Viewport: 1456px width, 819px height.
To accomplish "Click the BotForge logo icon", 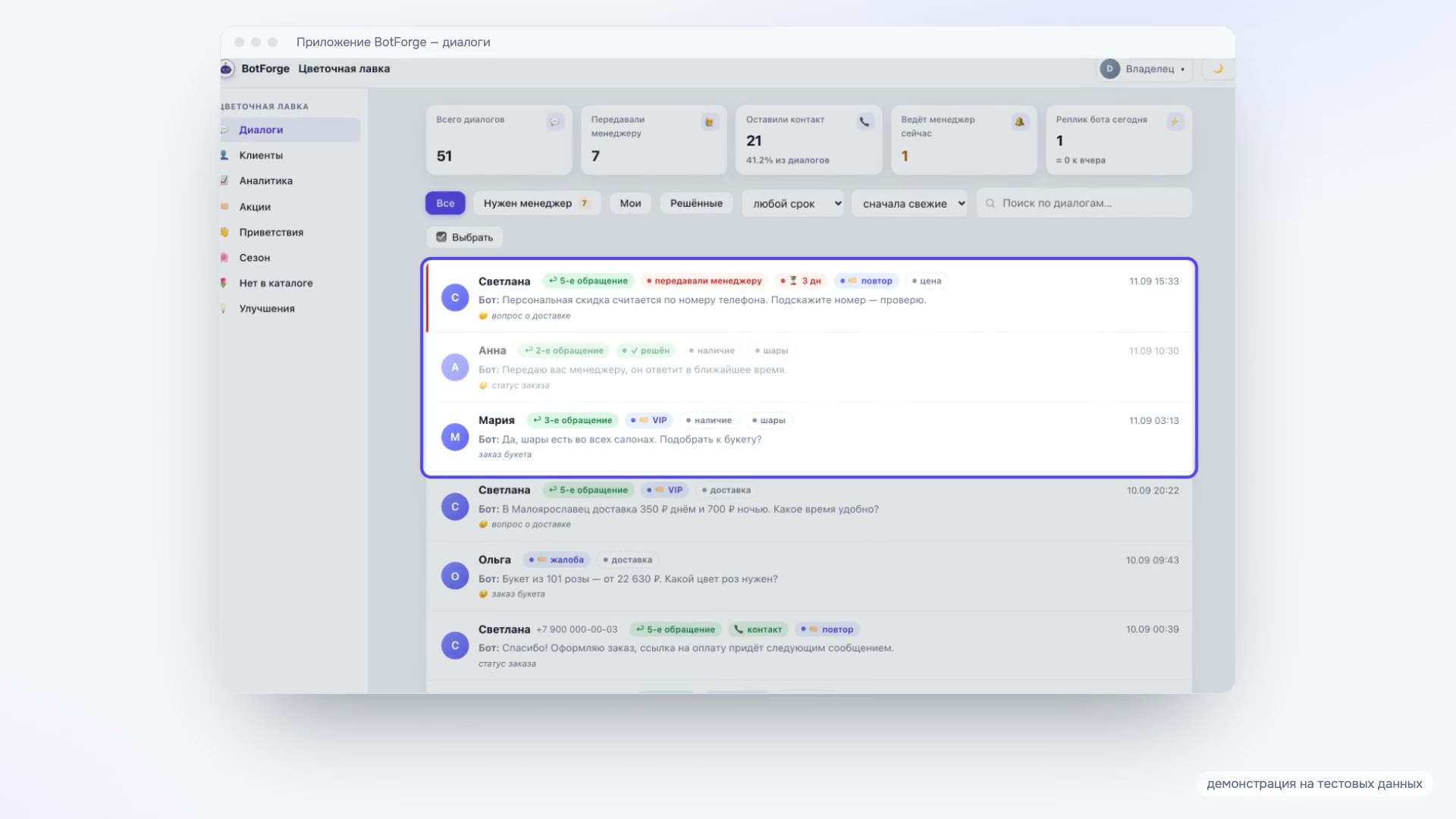I will click(226, 69).
